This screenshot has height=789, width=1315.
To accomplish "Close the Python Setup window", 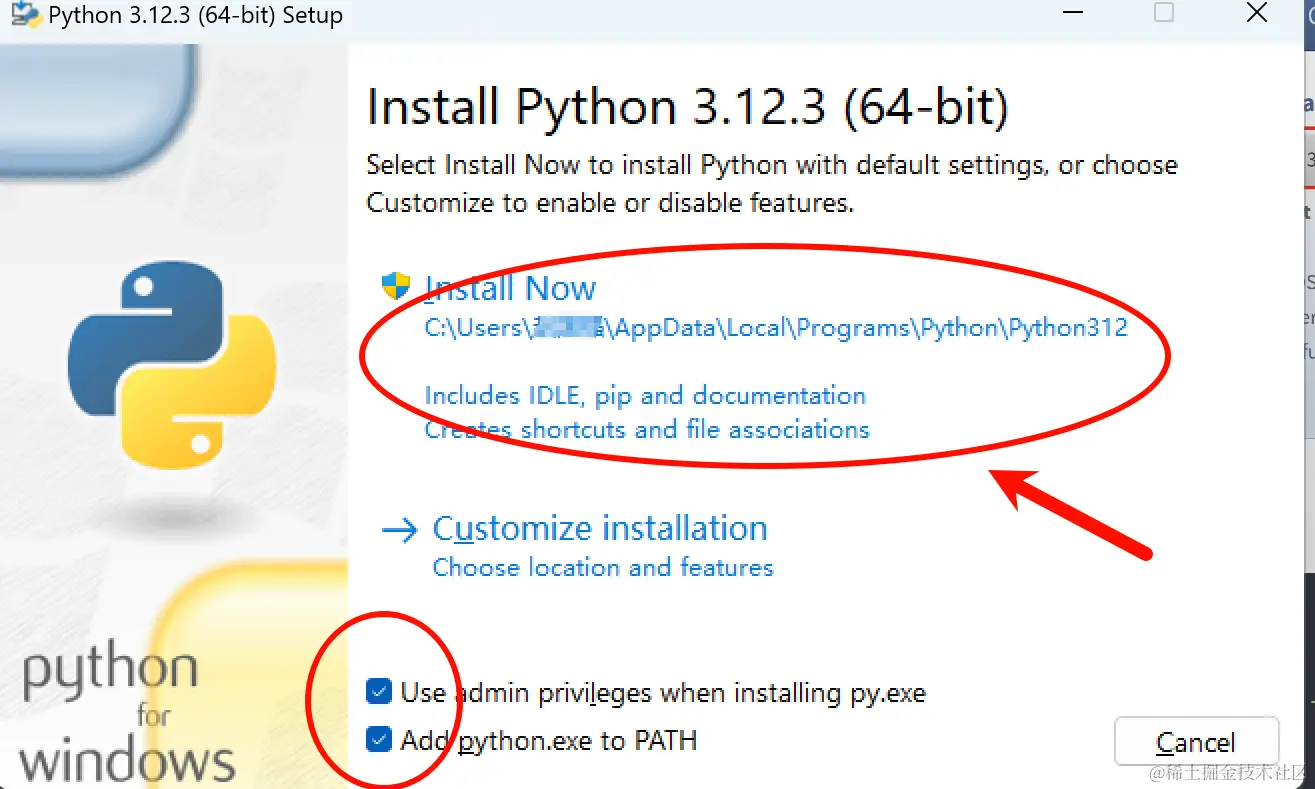I will pos(1257,14).
